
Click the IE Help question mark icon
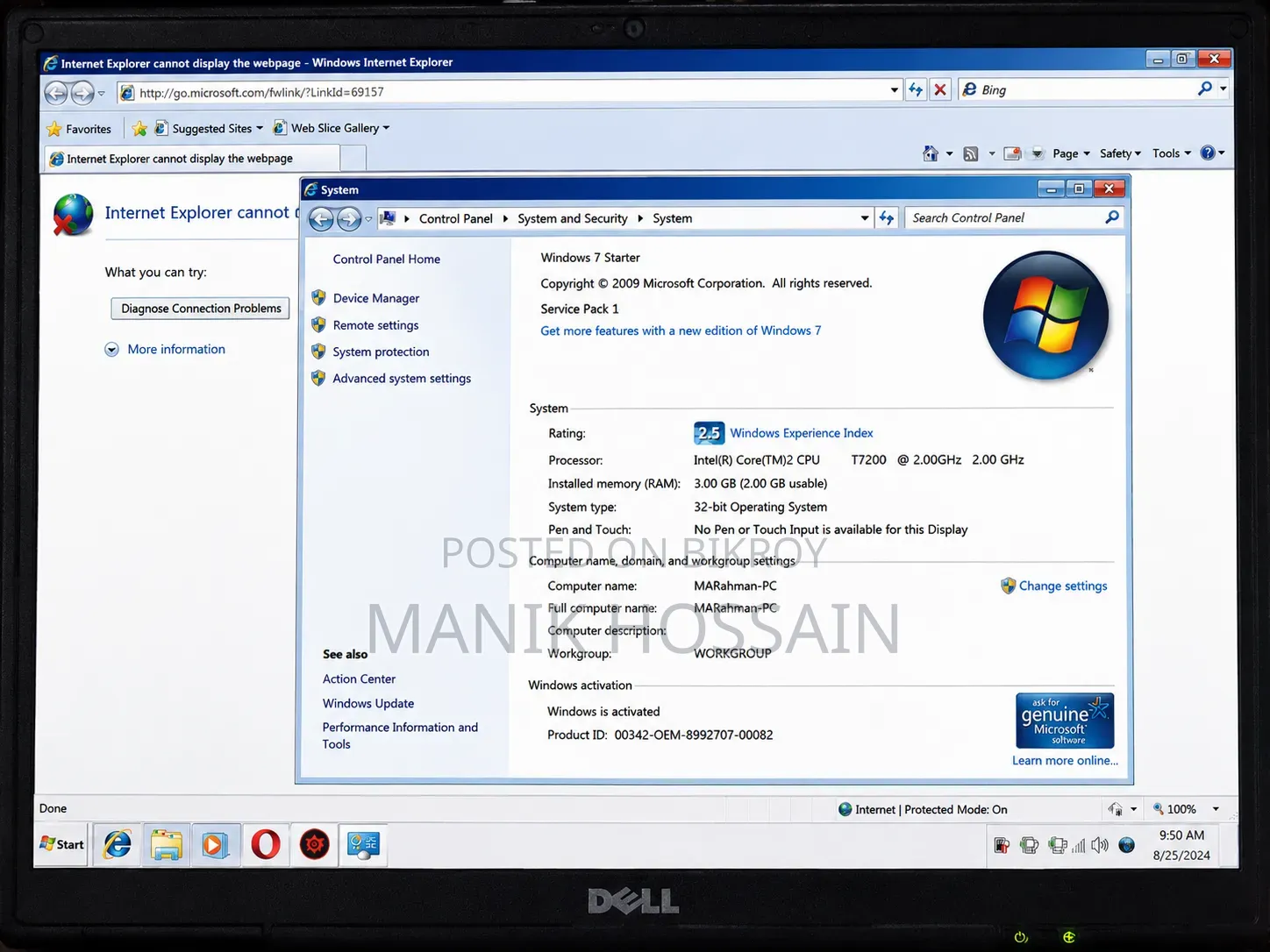[x=1208, y=153]
